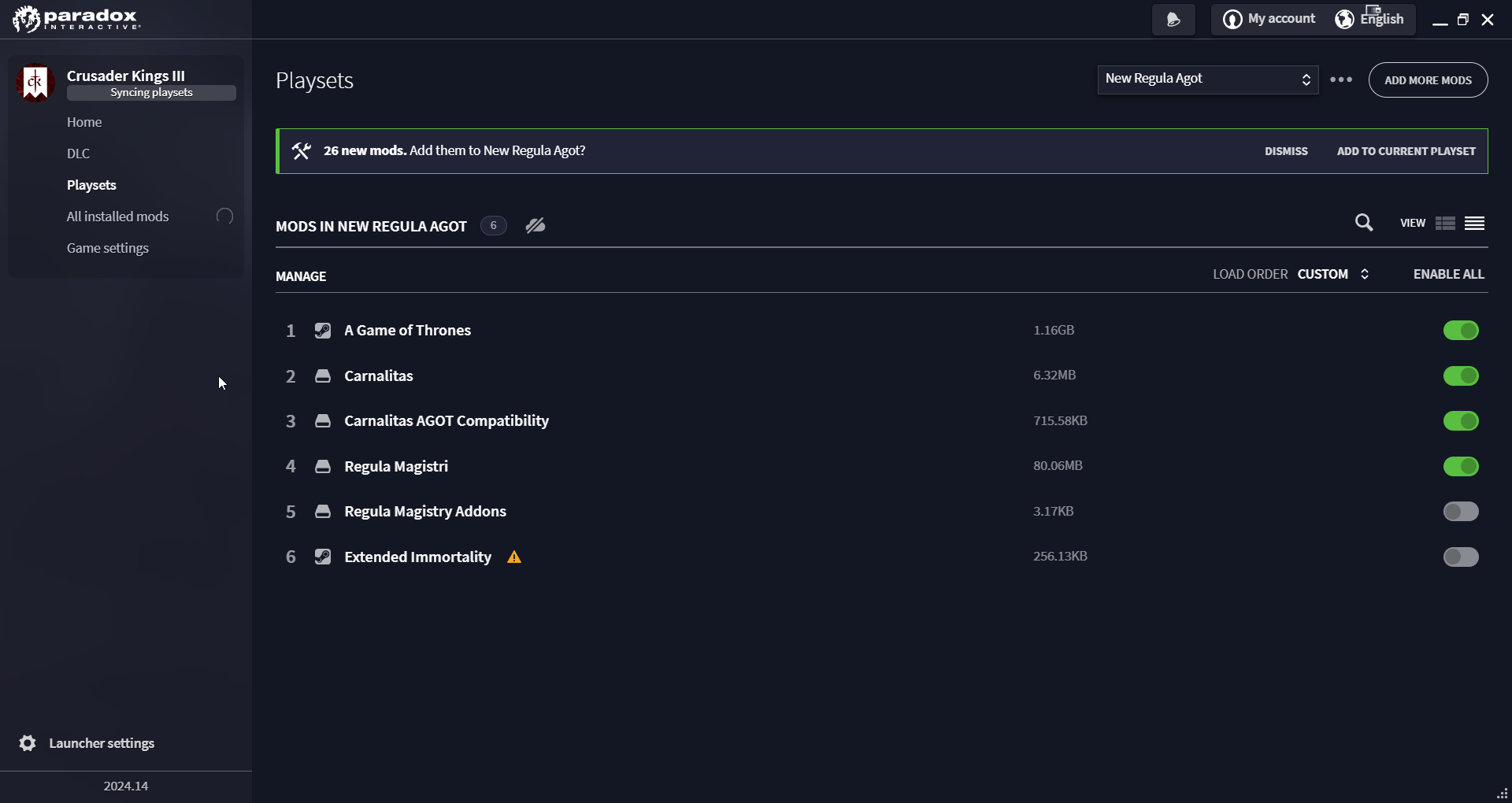
Task: Open the New Regula Agot playset dropdown
Action: click(x=1208, y=80)
